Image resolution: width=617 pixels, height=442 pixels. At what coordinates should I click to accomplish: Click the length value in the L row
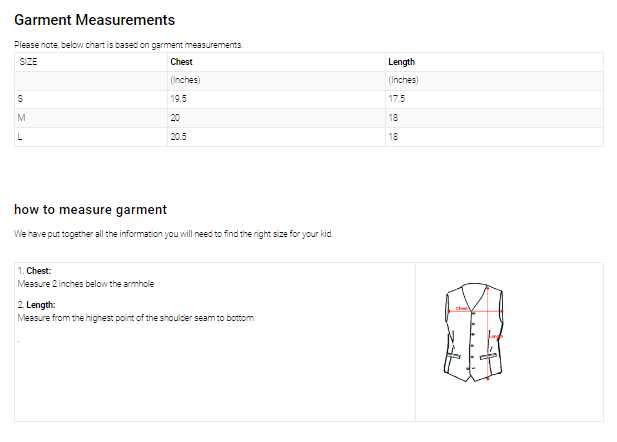(393, 137)
